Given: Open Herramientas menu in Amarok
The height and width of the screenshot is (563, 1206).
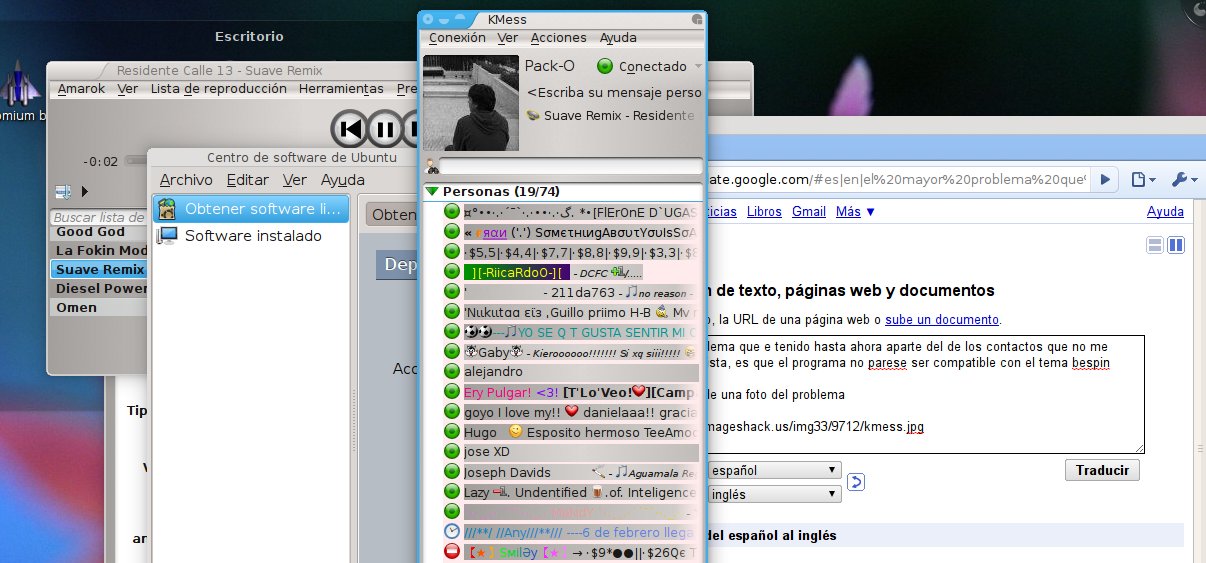Looking at the screenshot, I should [x=341, y=88].
